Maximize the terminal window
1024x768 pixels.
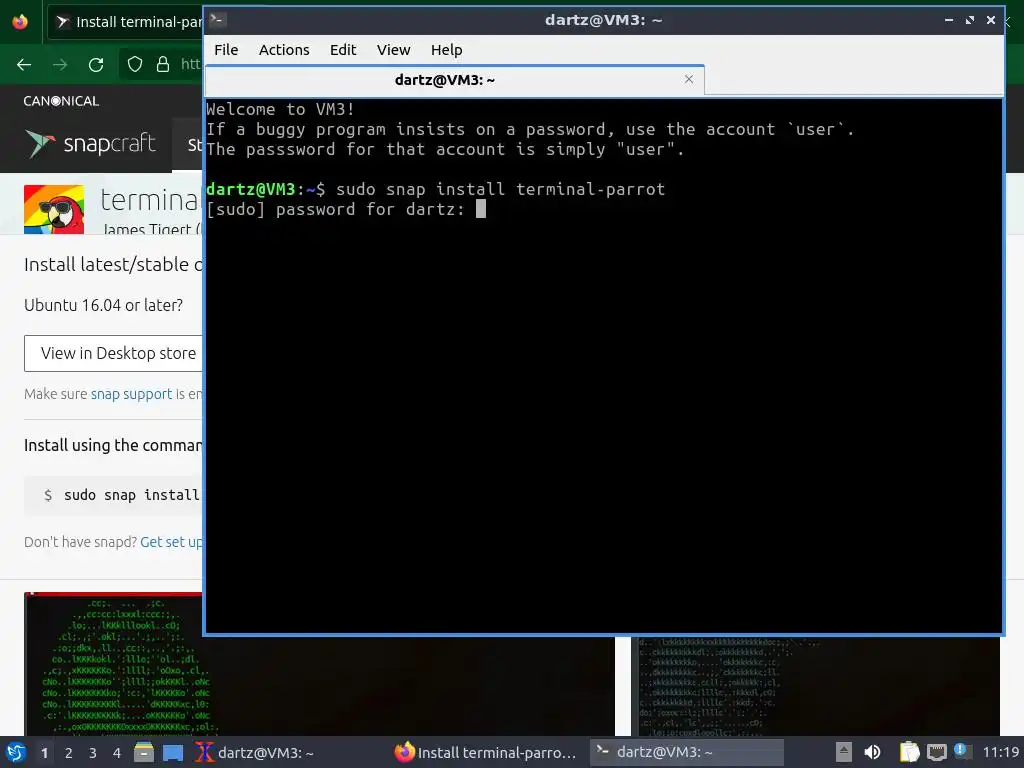(970, 20)
